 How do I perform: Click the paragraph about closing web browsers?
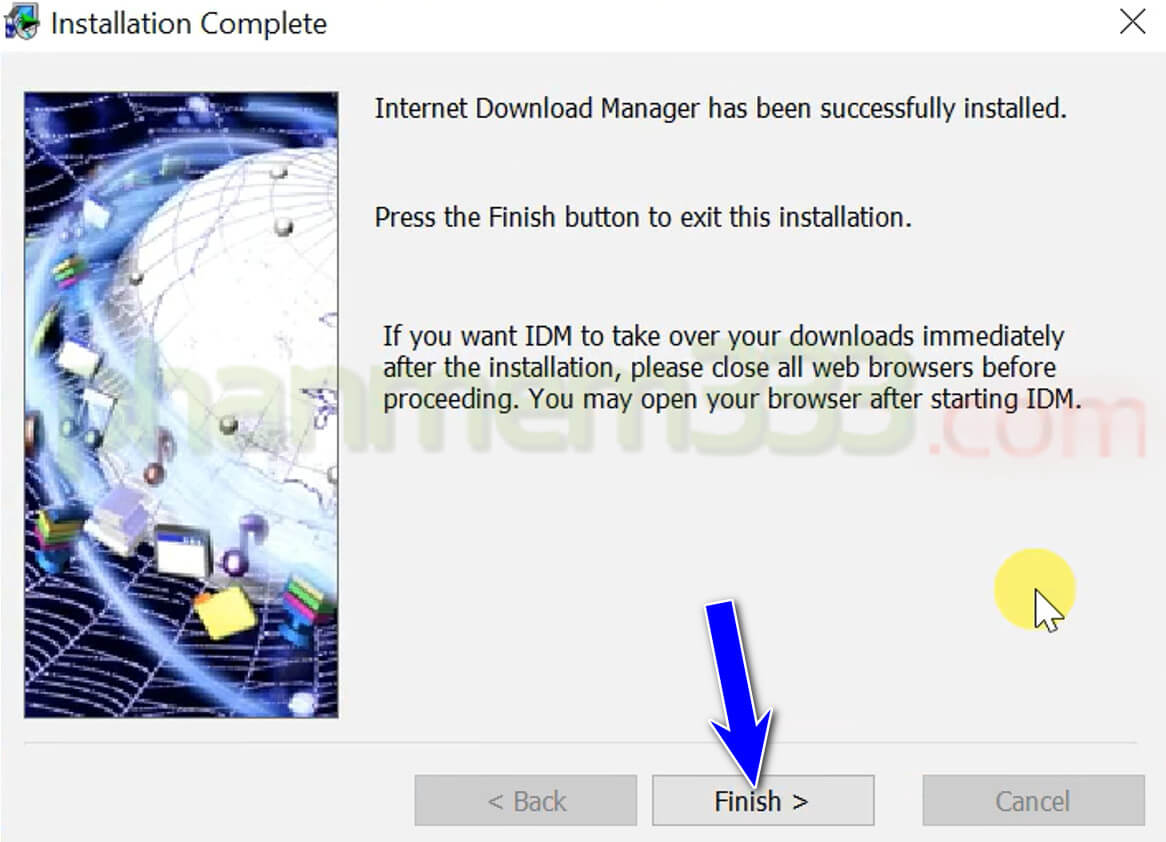732,367
